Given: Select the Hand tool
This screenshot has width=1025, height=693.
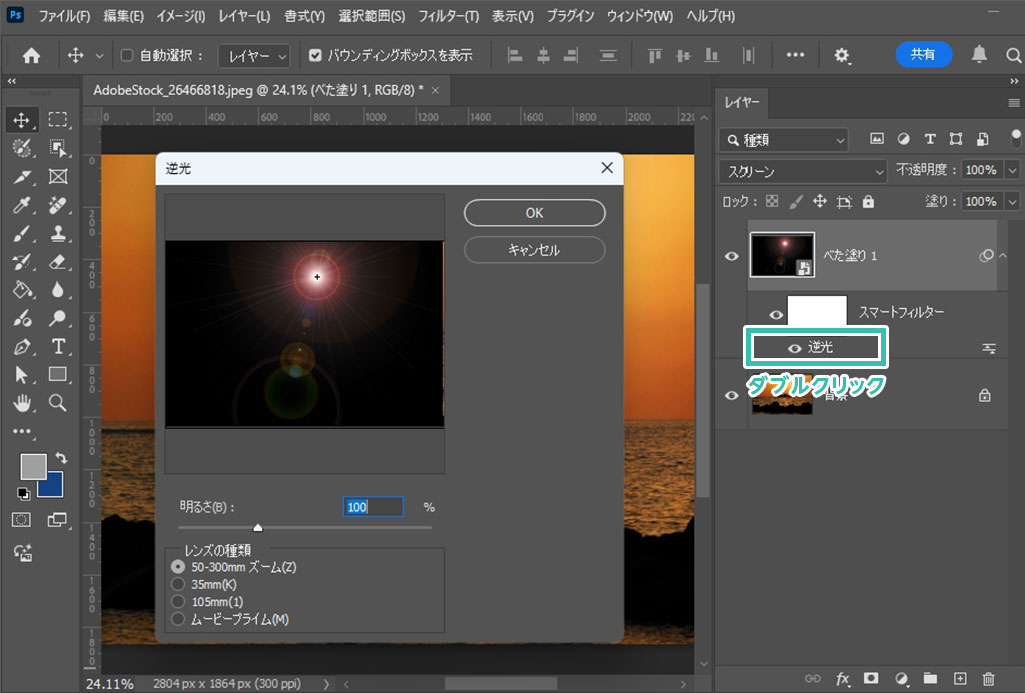Looking at the screenshot, I should click(22, 403).
